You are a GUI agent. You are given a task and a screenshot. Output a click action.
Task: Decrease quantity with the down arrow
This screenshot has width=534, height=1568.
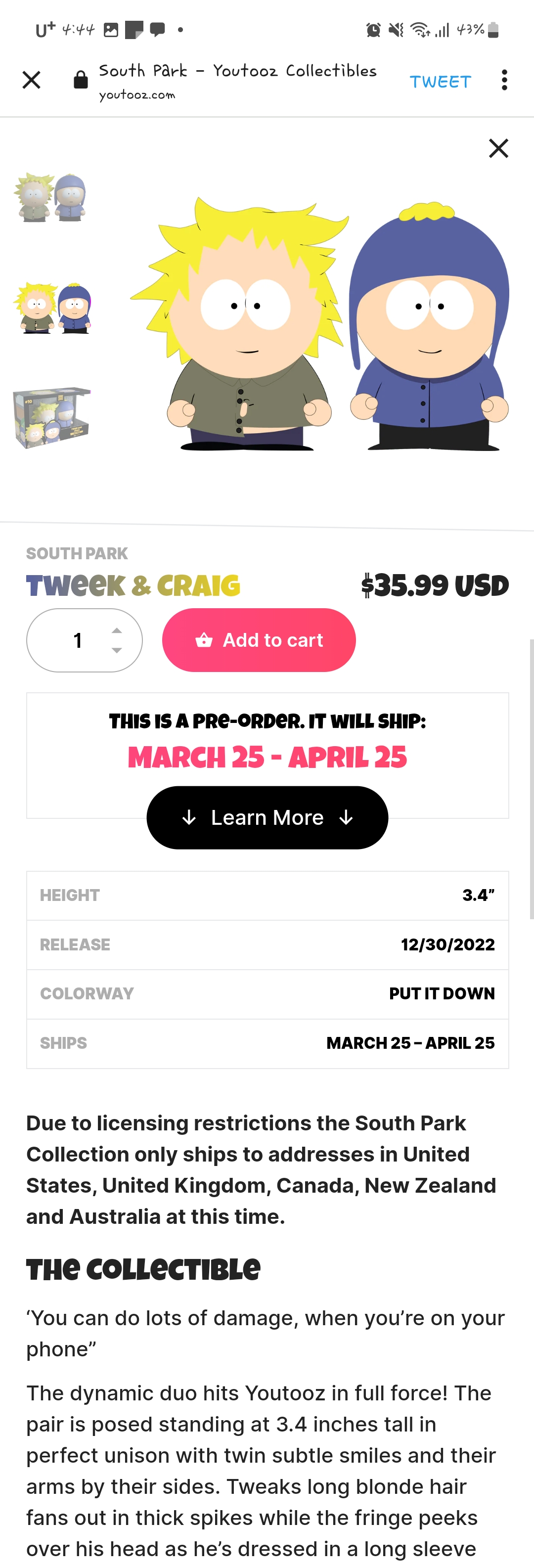coord(117,650)
